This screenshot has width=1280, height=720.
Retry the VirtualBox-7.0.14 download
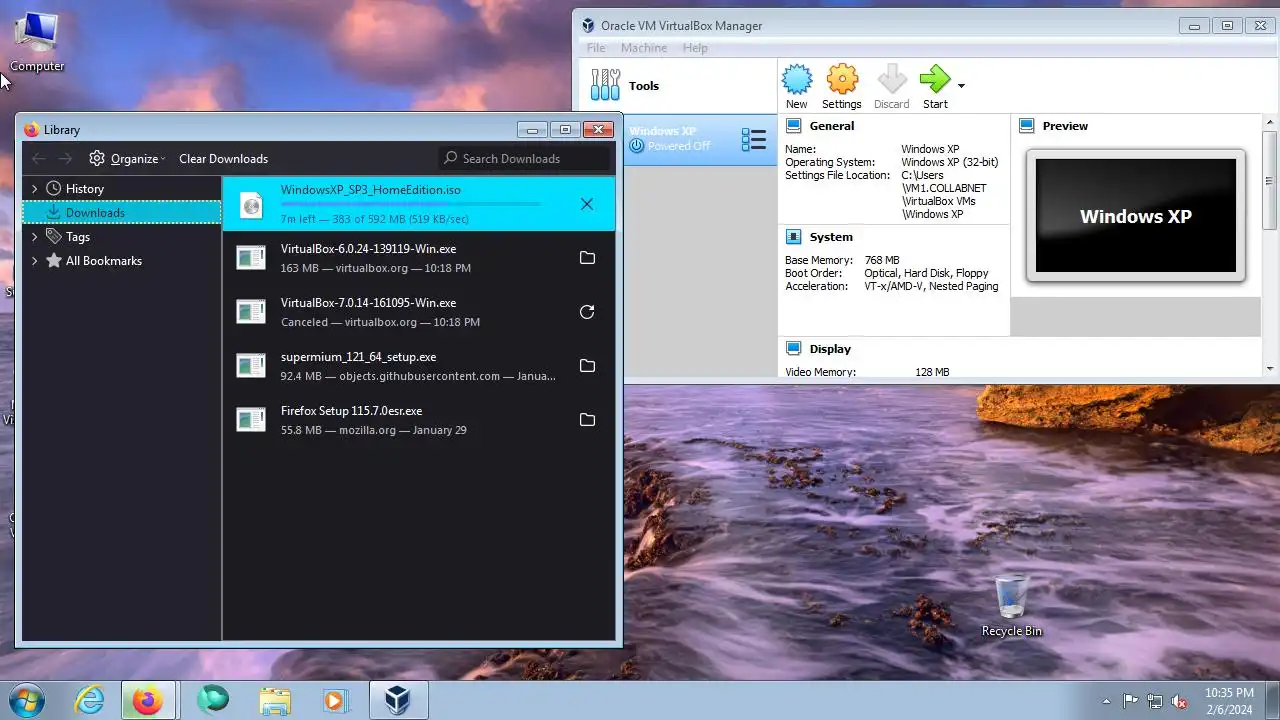pos(587,312)
